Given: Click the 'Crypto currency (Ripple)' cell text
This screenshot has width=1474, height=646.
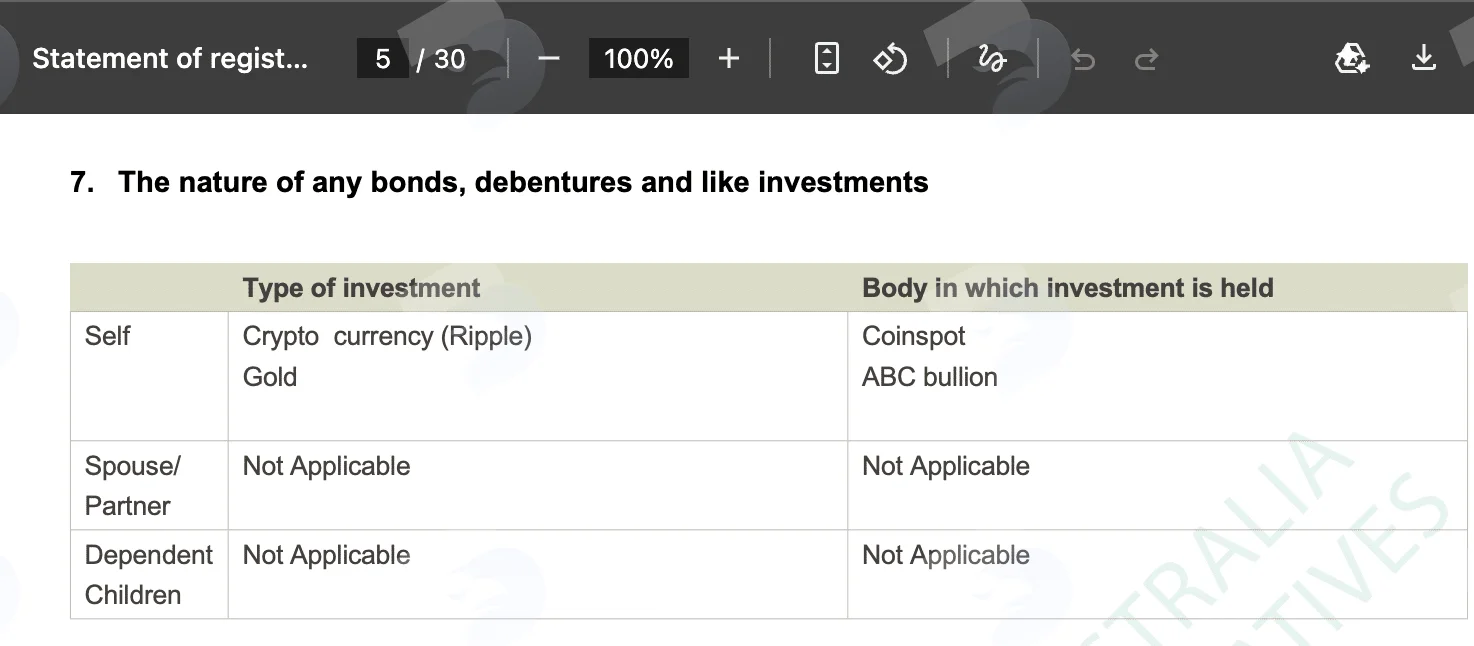Looking at the screenshot, I should click(x=387, y=336).
